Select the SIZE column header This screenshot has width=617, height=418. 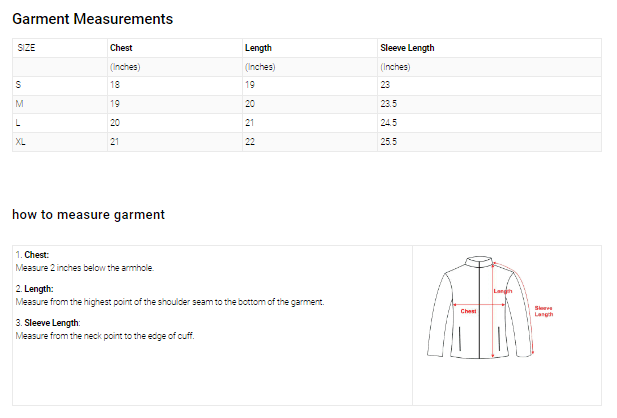(x=27, y=48)
